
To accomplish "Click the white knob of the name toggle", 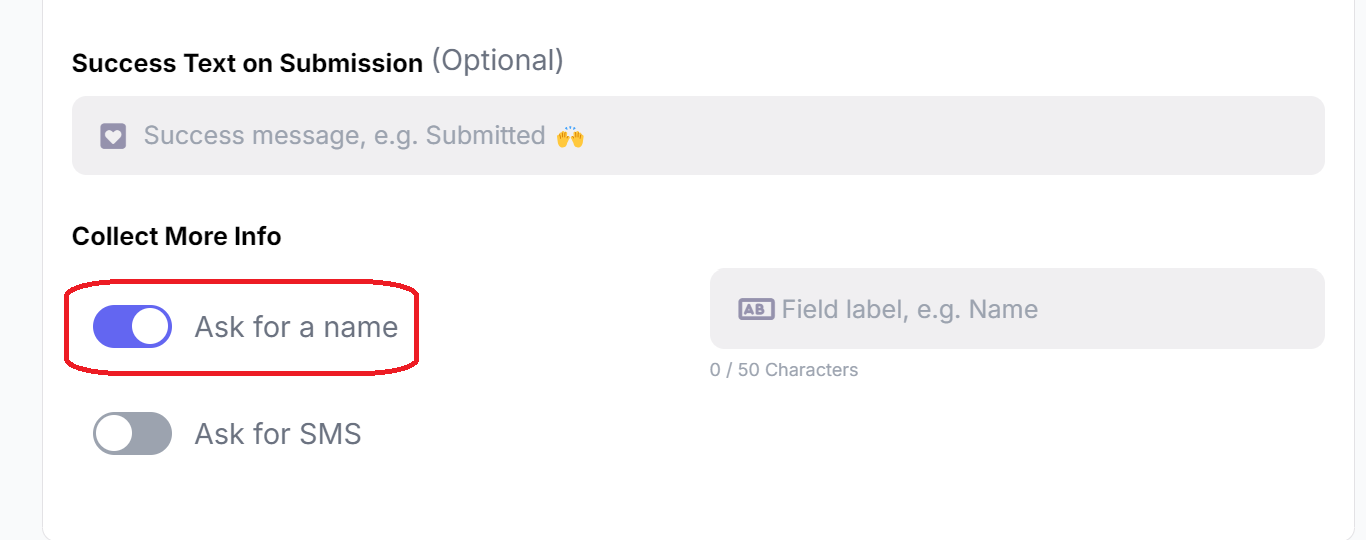I will click(x=150, y=327).
